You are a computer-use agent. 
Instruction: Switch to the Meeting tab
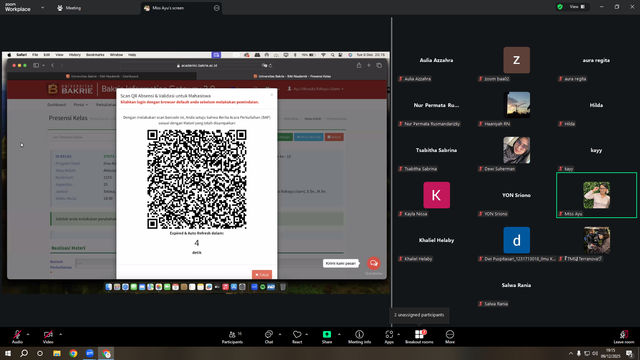coord(69,8)
